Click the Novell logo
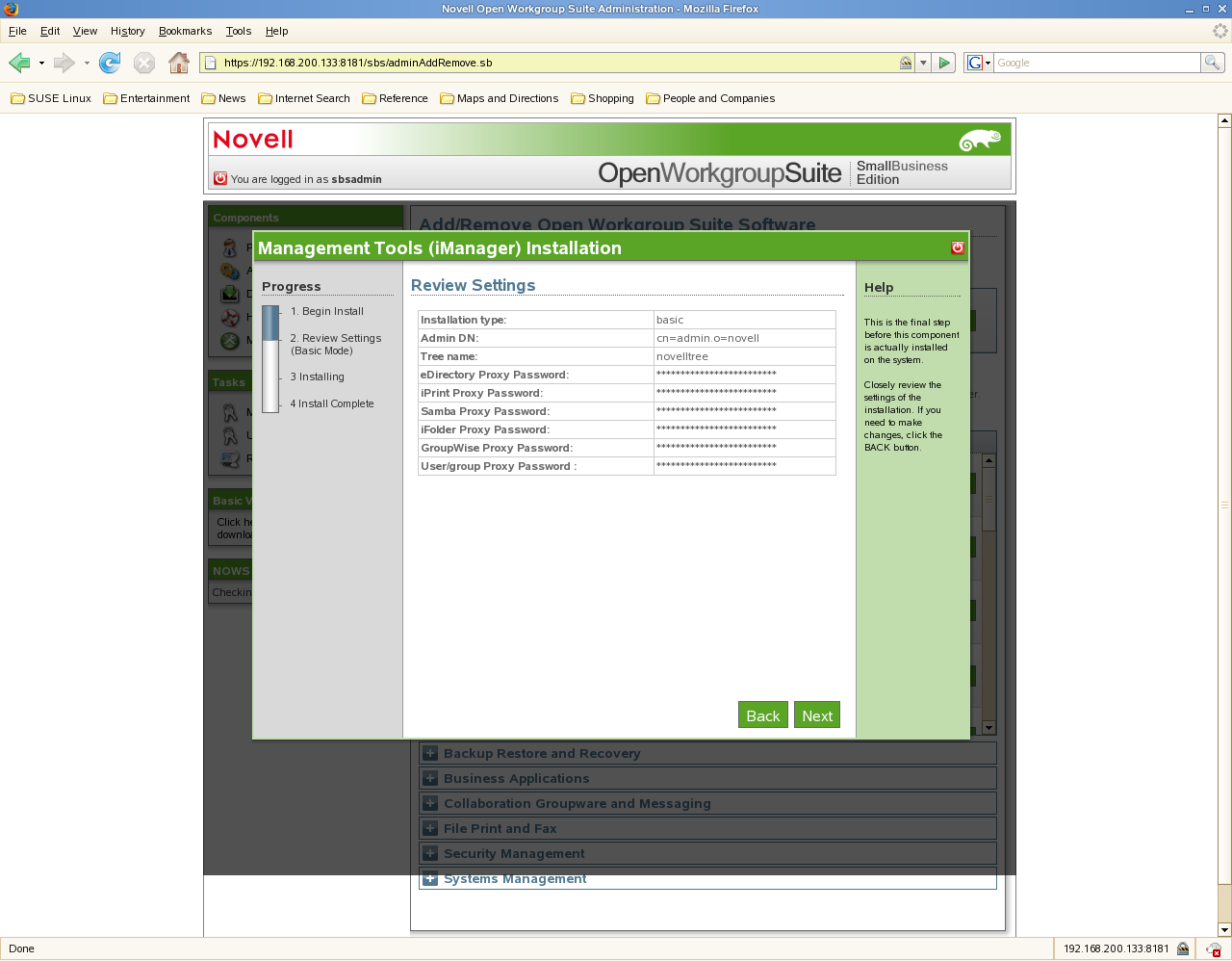 tap(253, 140)
